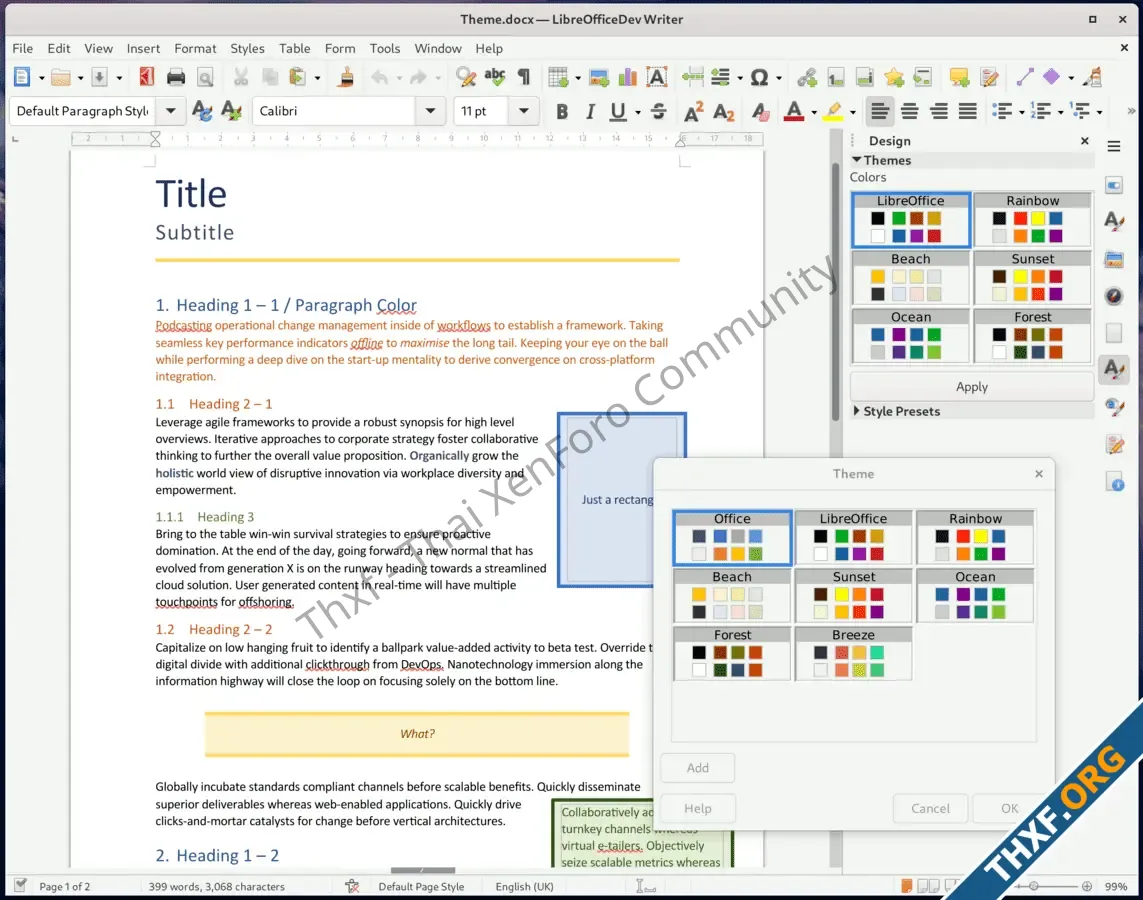Viewport: 1143px width, 900px height.
Task: Toggle Bold formatting
Action: [561, 111]
